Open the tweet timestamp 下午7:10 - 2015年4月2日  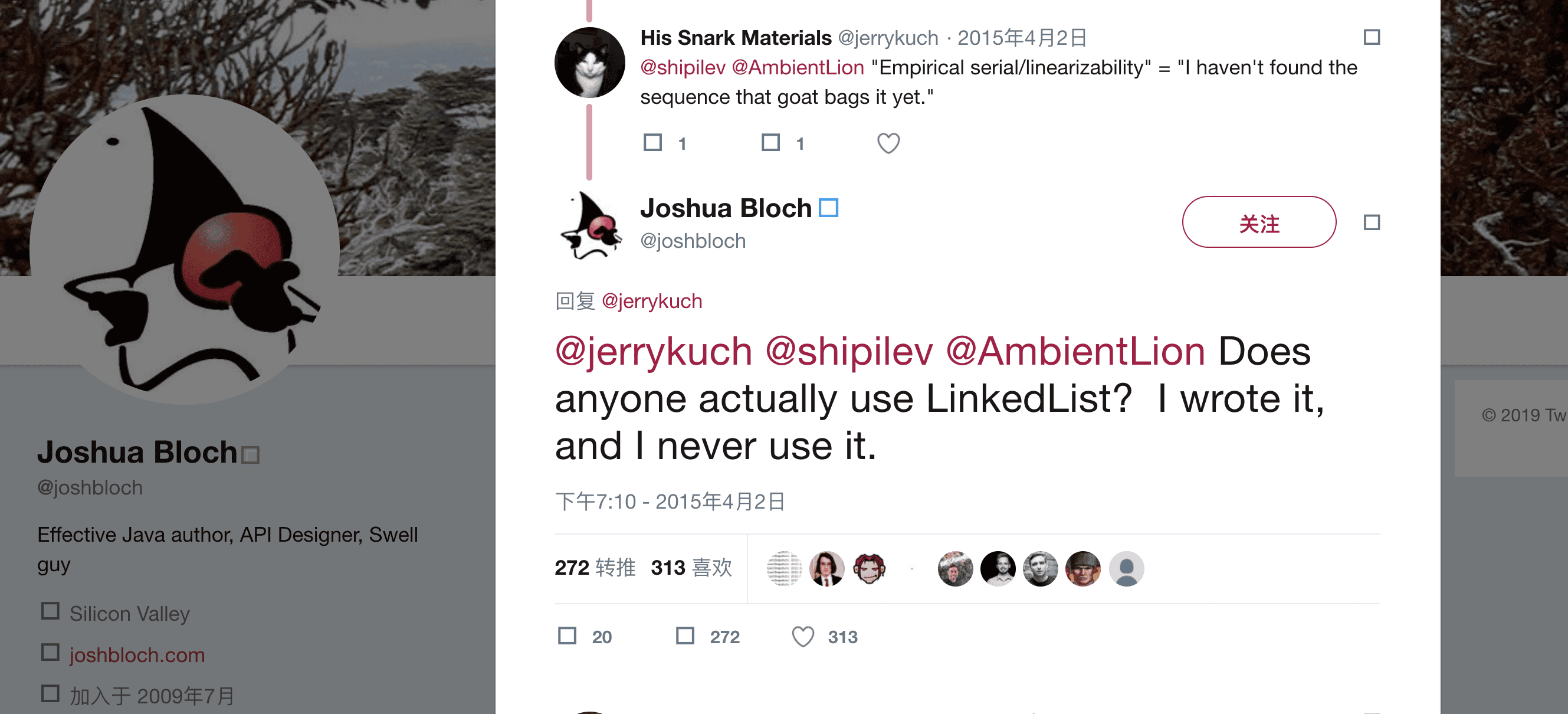(x=670, y=502)
